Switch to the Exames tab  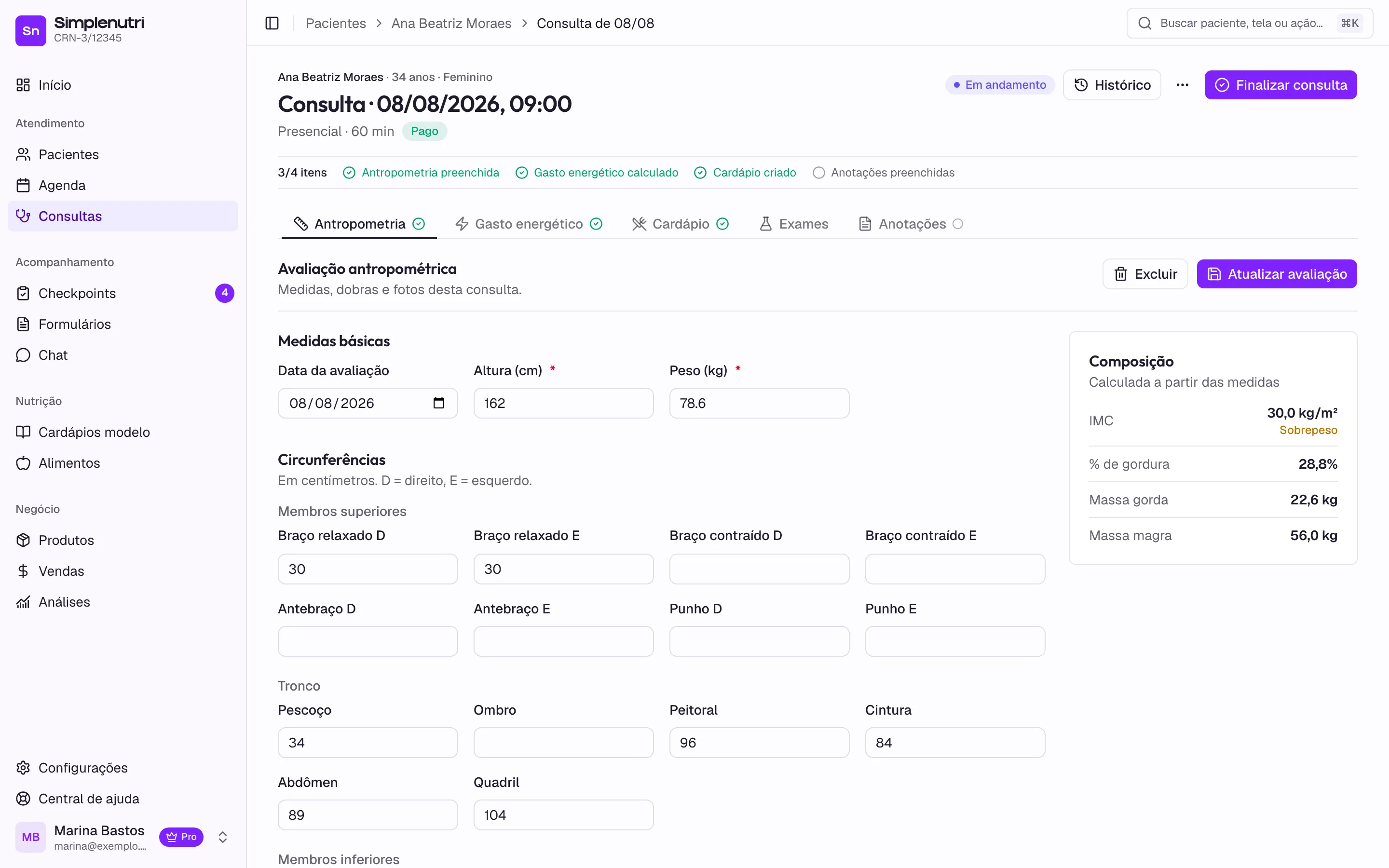pyautogui.click(x=794, y=224)
